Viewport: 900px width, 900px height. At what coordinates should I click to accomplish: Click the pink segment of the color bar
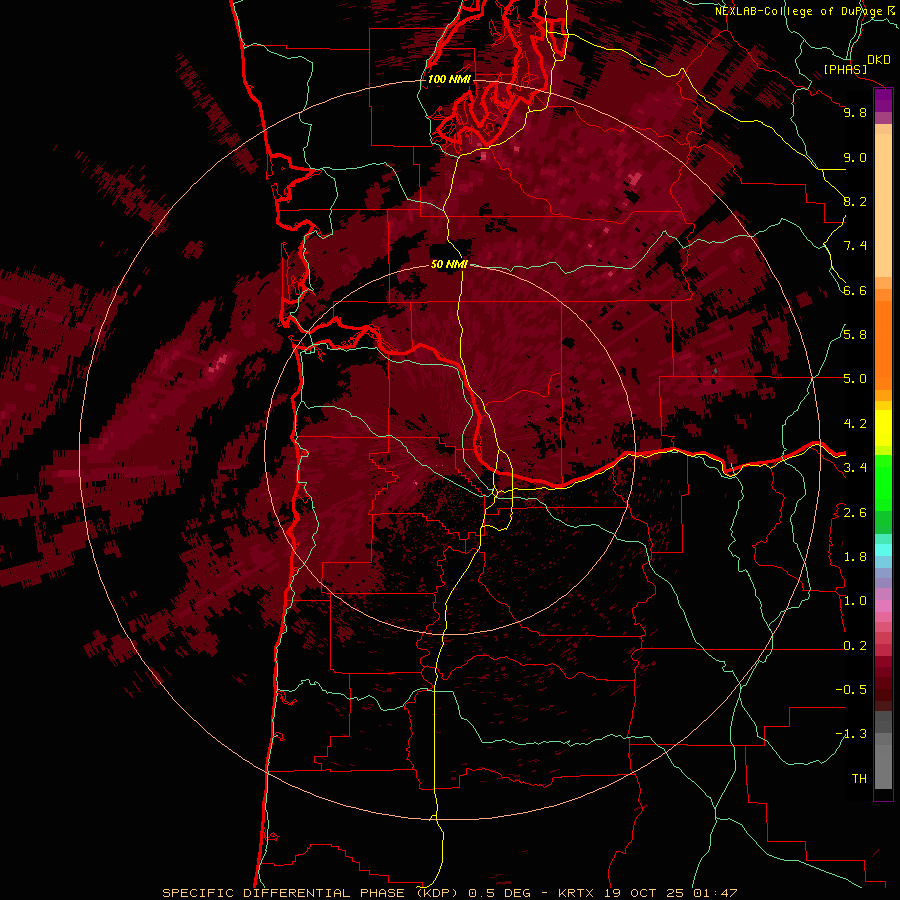[x=883, y=606]
